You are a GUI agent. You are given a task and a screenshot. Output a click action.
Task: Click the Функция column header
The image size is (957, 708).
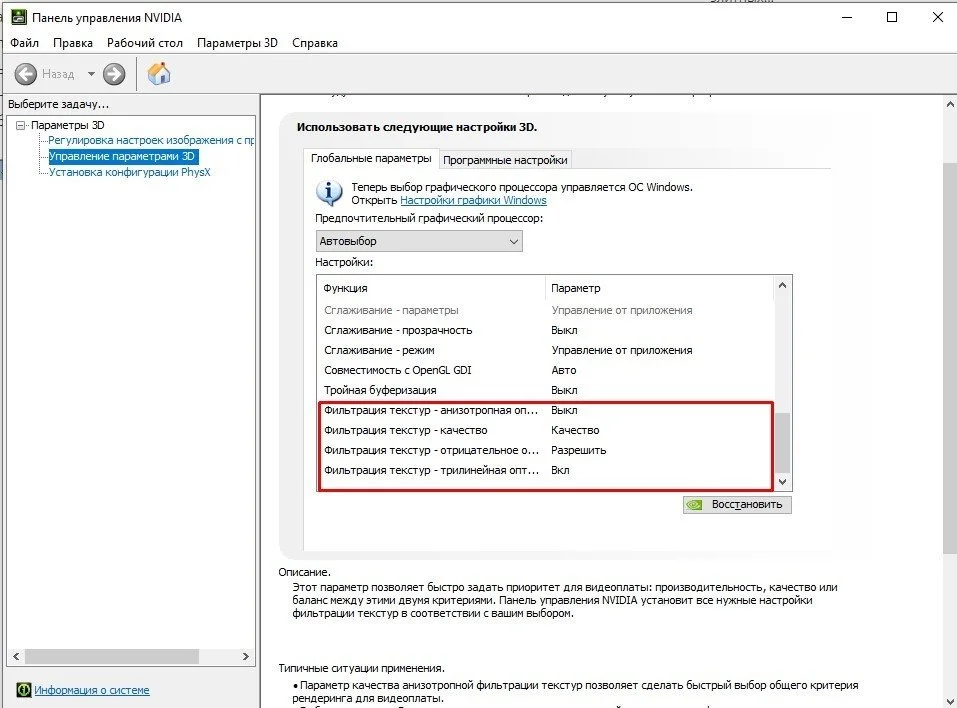click(x=431, y=288)
